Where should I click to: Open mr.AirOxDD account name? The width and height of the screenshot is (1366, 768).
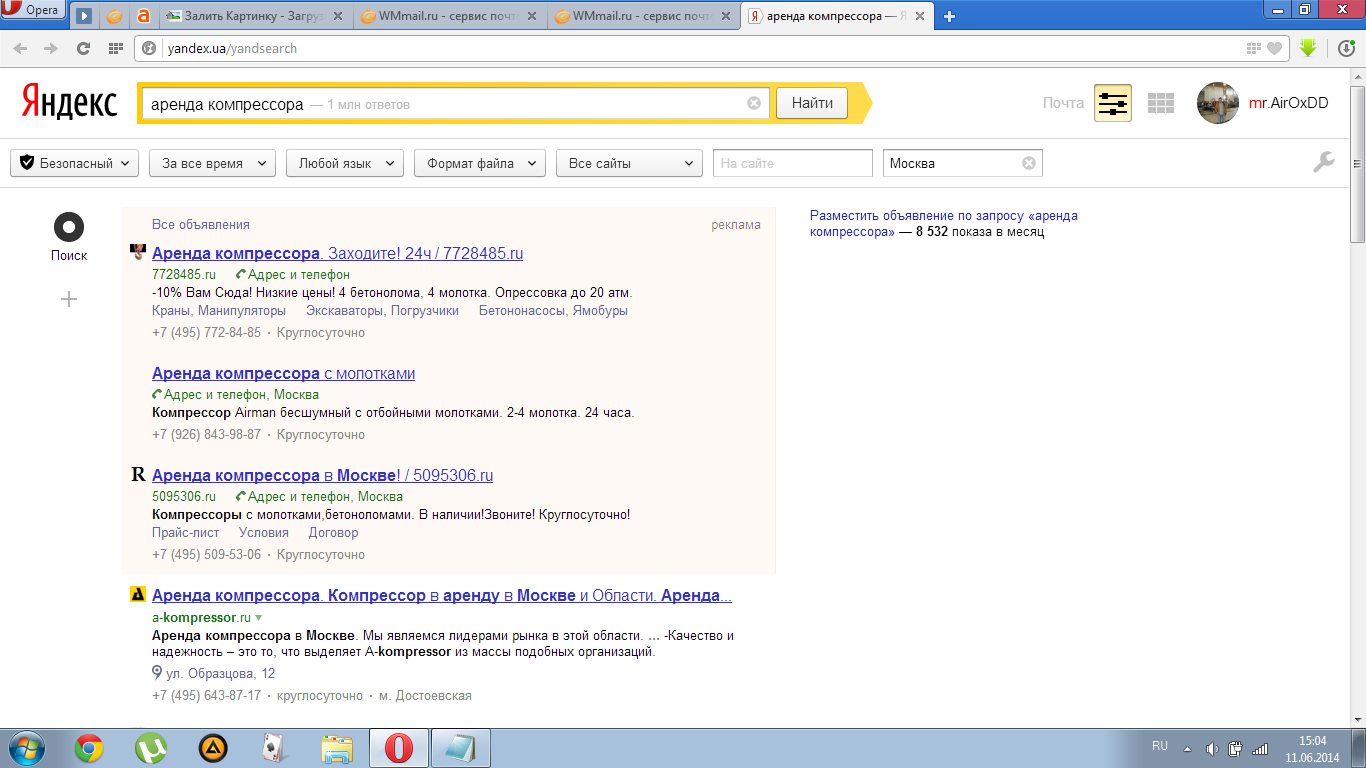(1289, 103)
